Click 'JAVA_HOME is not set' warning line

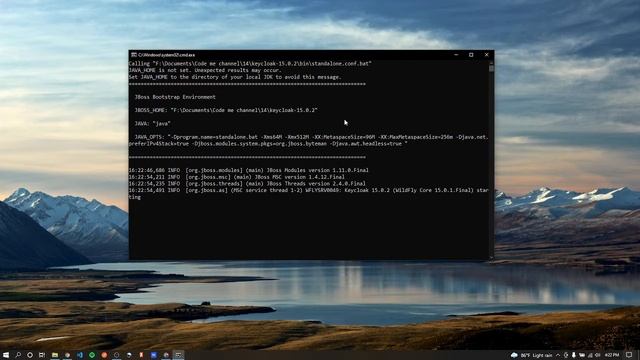(x=205, y=70)
